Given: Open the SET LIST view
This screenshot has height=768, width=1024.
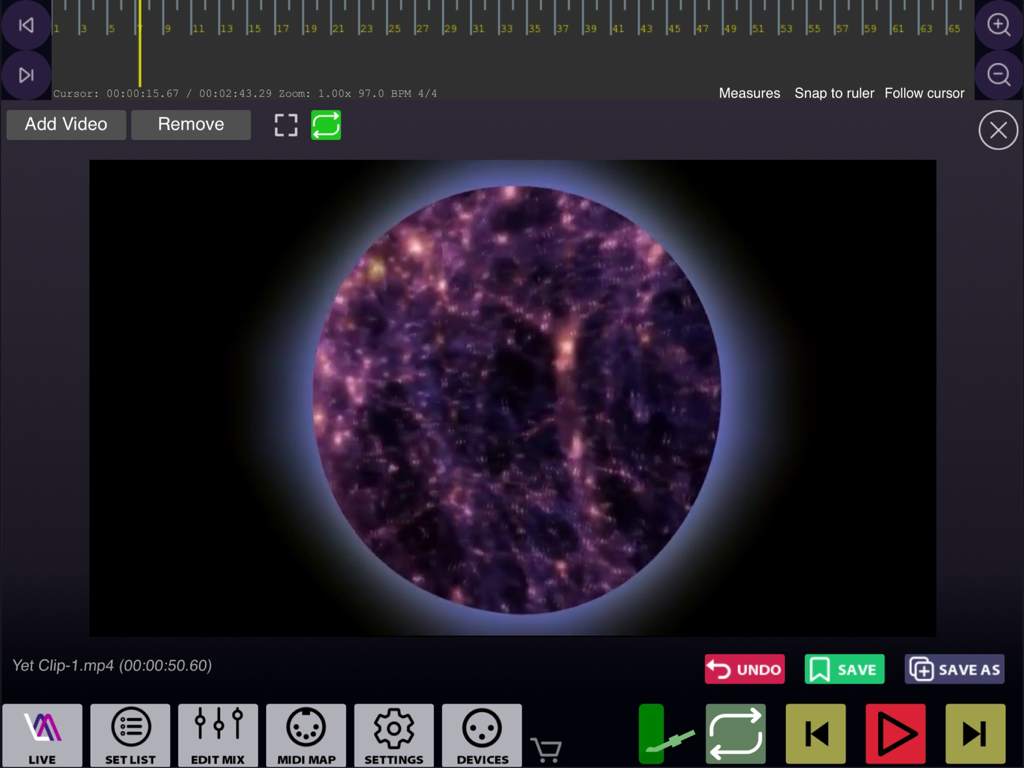Looking at the screenshot, I should [130, 734].
